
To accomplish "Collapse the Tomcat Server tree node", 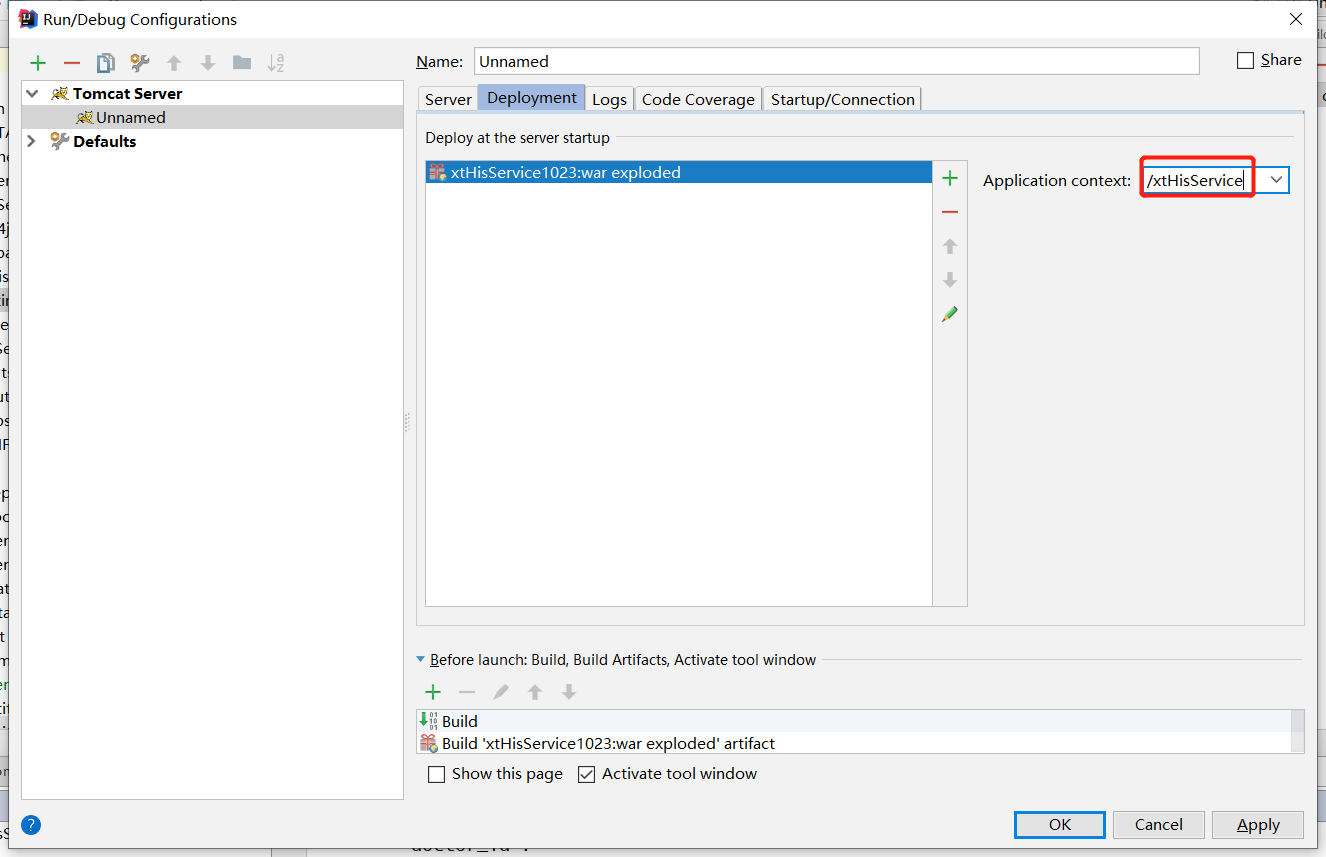I will coord(32,93).
